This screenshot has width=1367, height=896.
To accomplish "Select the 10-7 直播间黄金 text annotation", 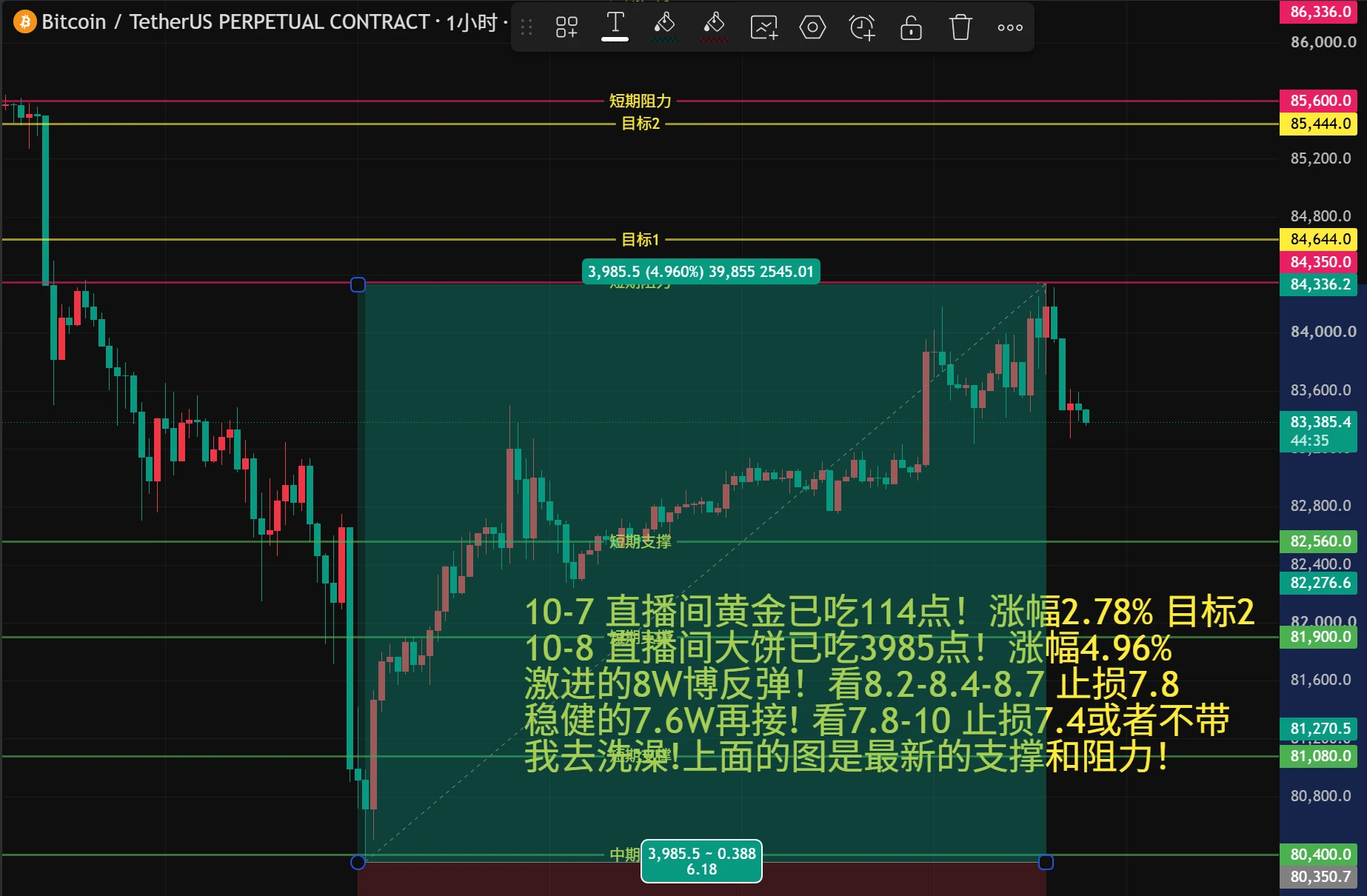I will 889,683.
